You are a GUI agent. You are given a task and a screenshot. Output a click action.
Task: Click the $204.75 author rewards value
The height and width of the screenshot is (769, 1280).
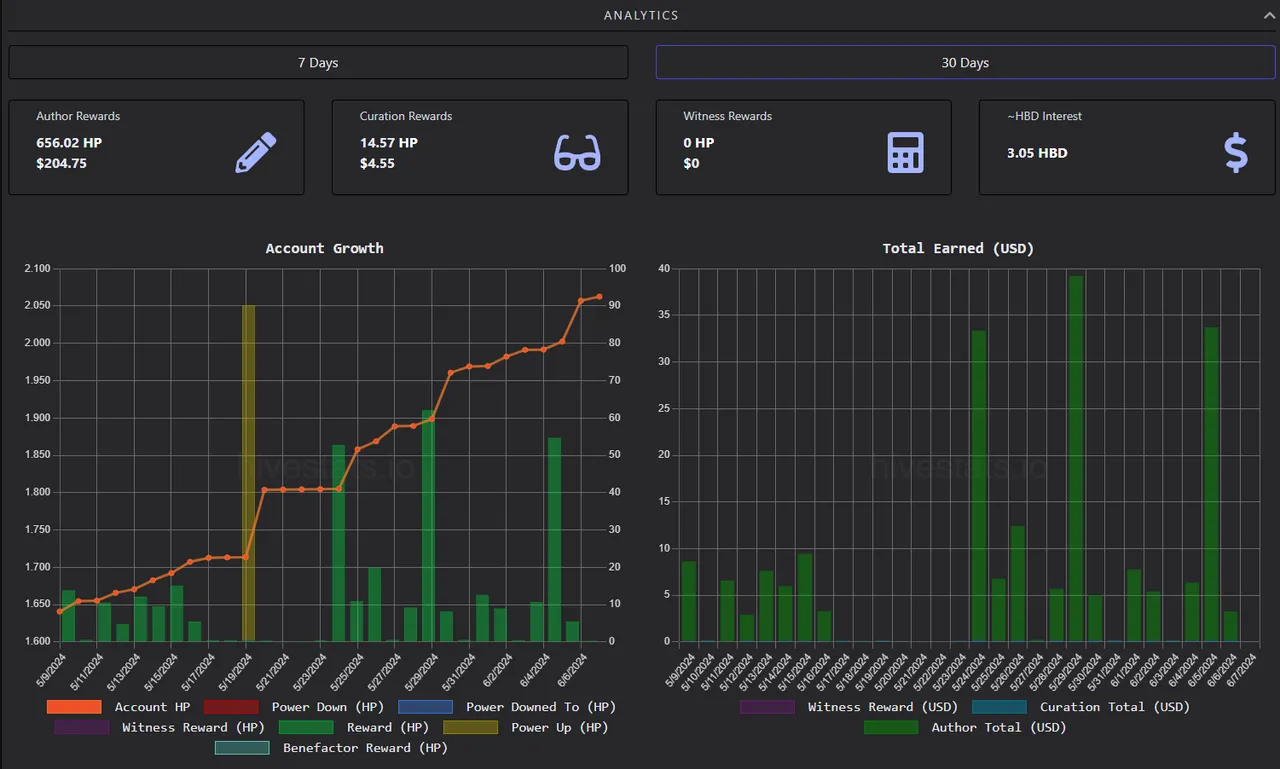click(x=61, y=163)
